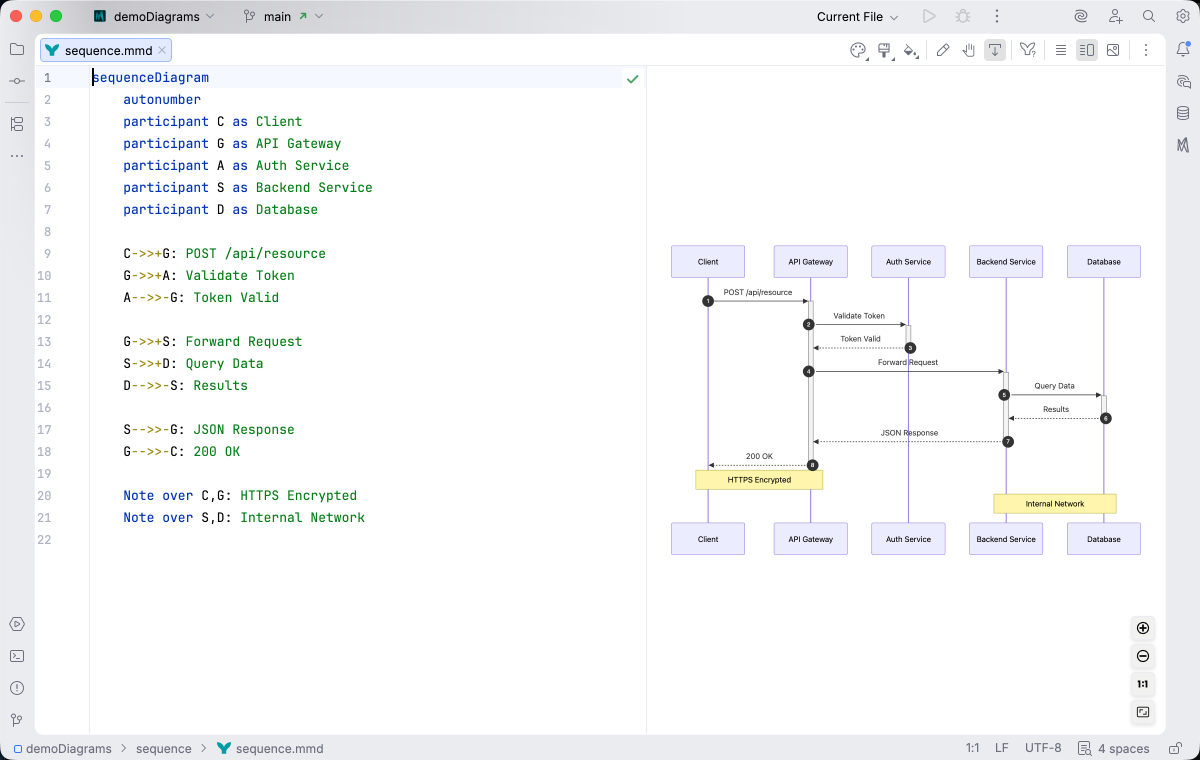Open the demoDiagrams project dropdown
The width and height of the screenshot is (1200, 760).
click(154, 16)
